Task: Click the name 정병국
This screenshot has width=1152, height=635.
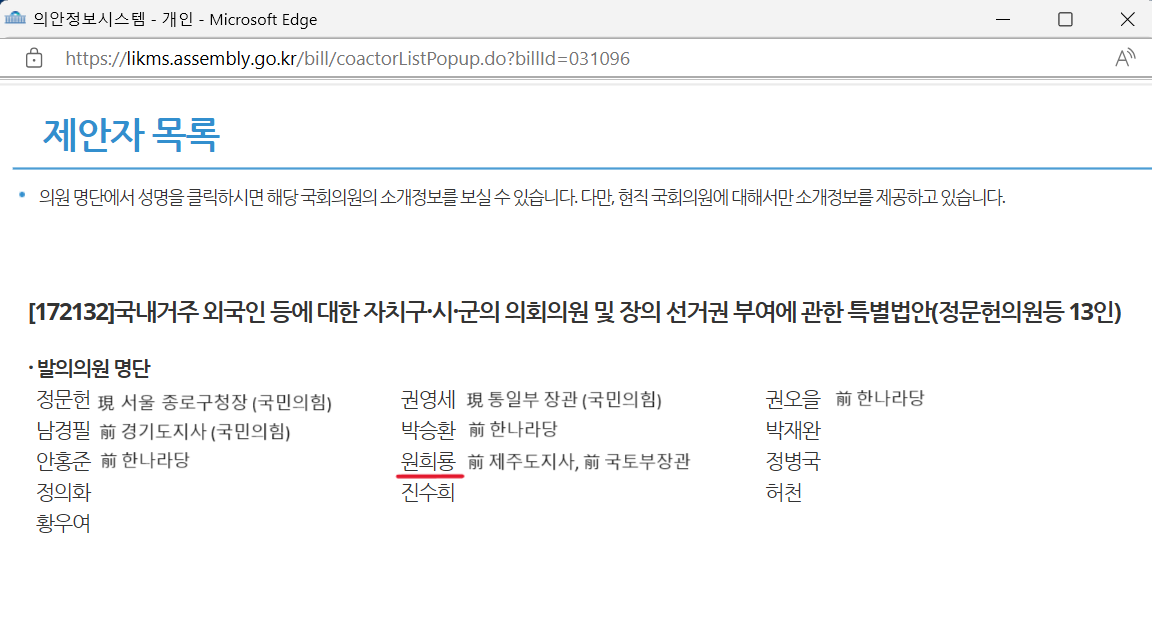Action: (793, 462)
